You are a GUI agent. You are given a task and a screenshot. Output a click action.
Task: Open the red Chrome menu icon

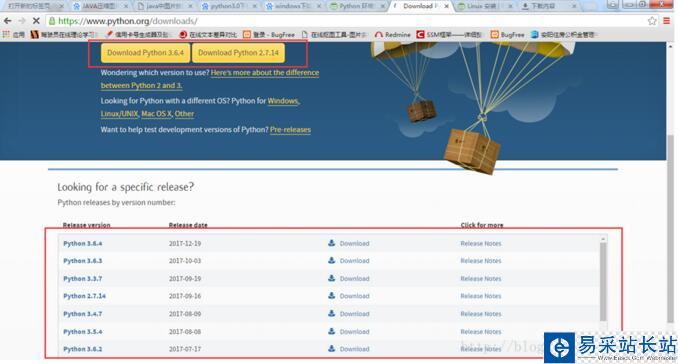click(x=667, y=21)
